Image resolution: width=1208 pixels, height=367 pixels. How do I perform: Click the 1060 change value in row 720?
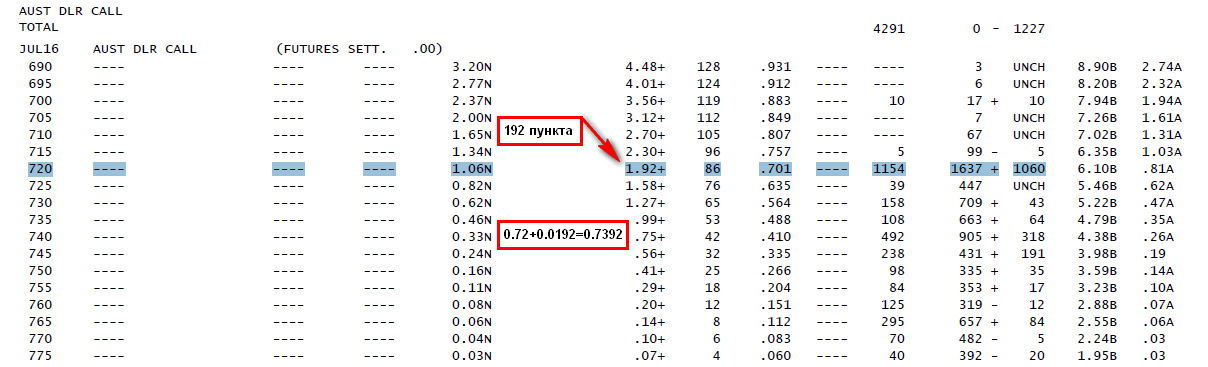click(1029, 169)
